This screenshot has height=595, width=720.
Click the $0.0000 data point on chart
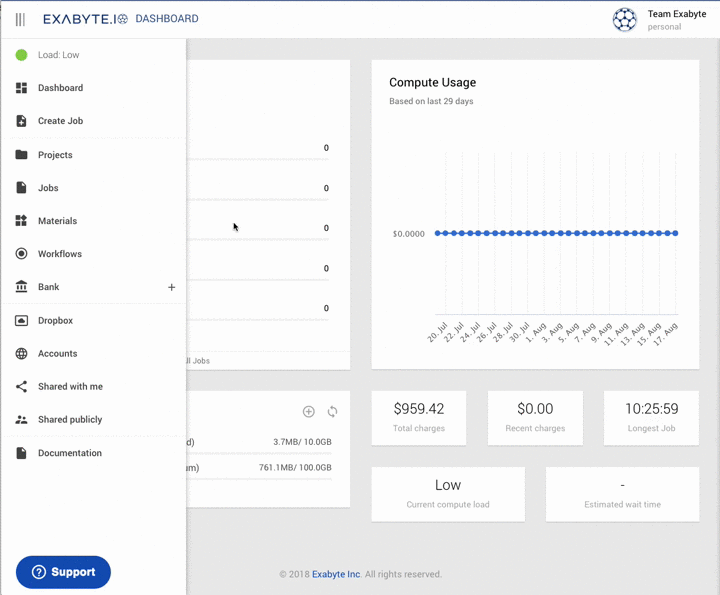click(439, 233)
